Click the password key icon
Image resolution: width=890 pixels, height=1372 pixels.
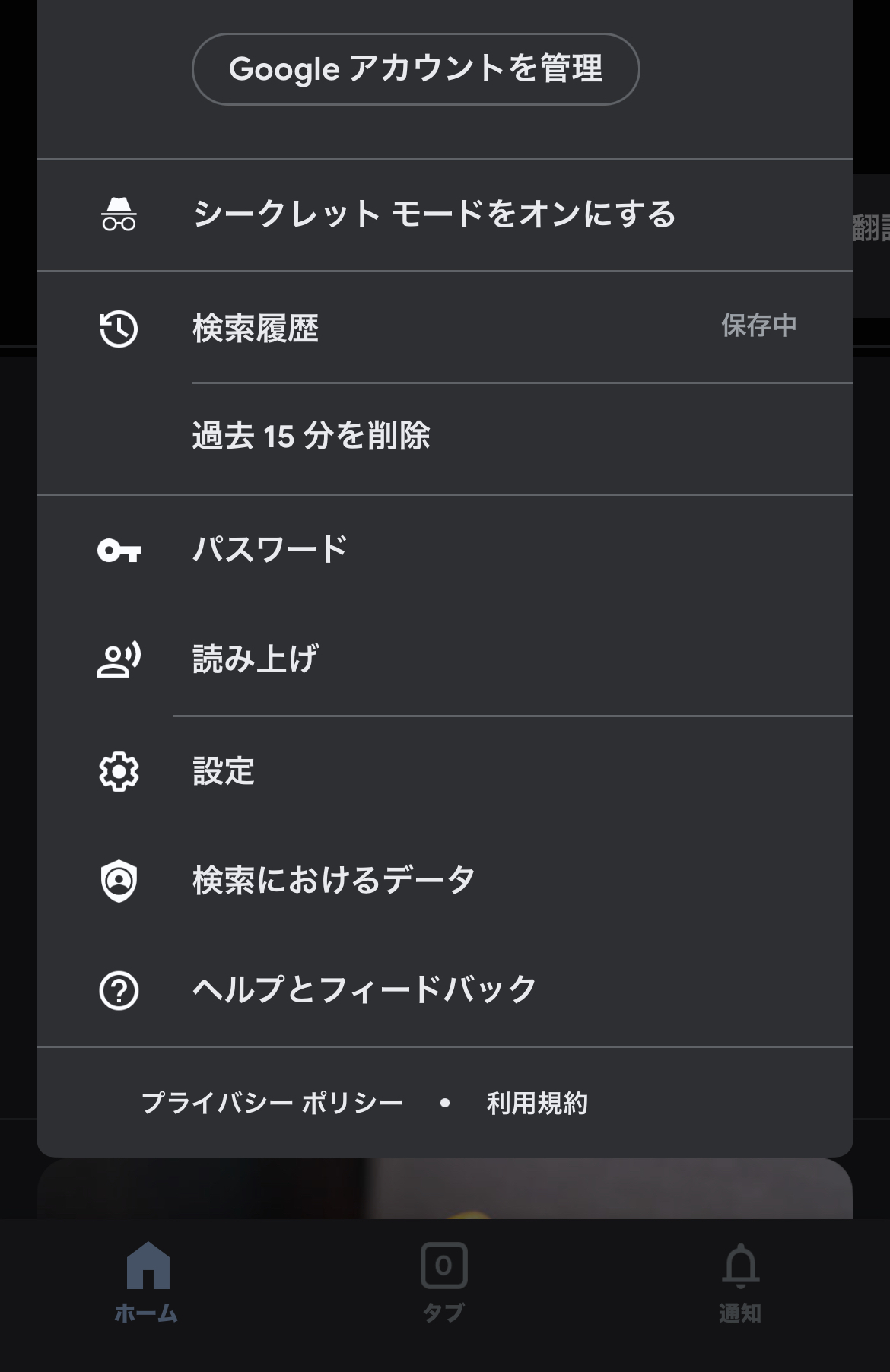[x=119, y=550]
